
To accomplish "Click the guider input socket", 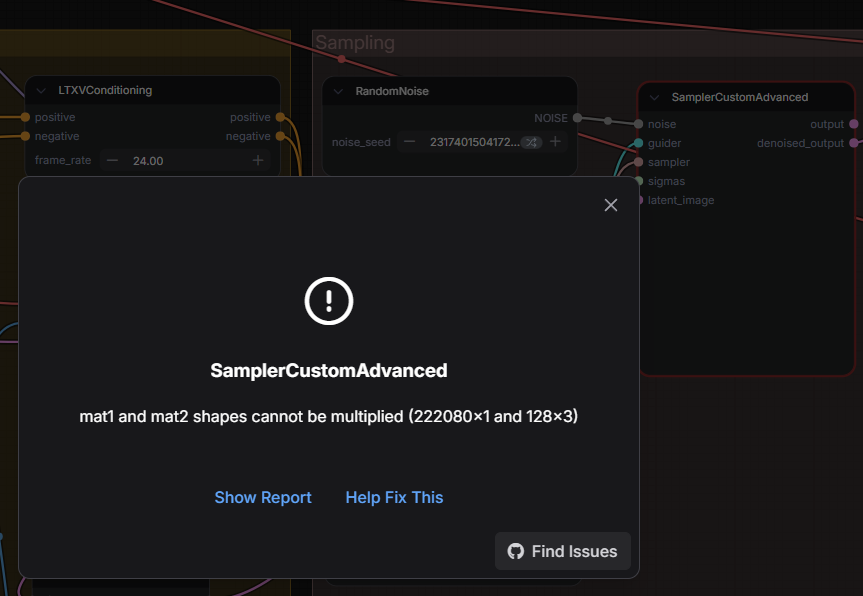I will point(638,143).
